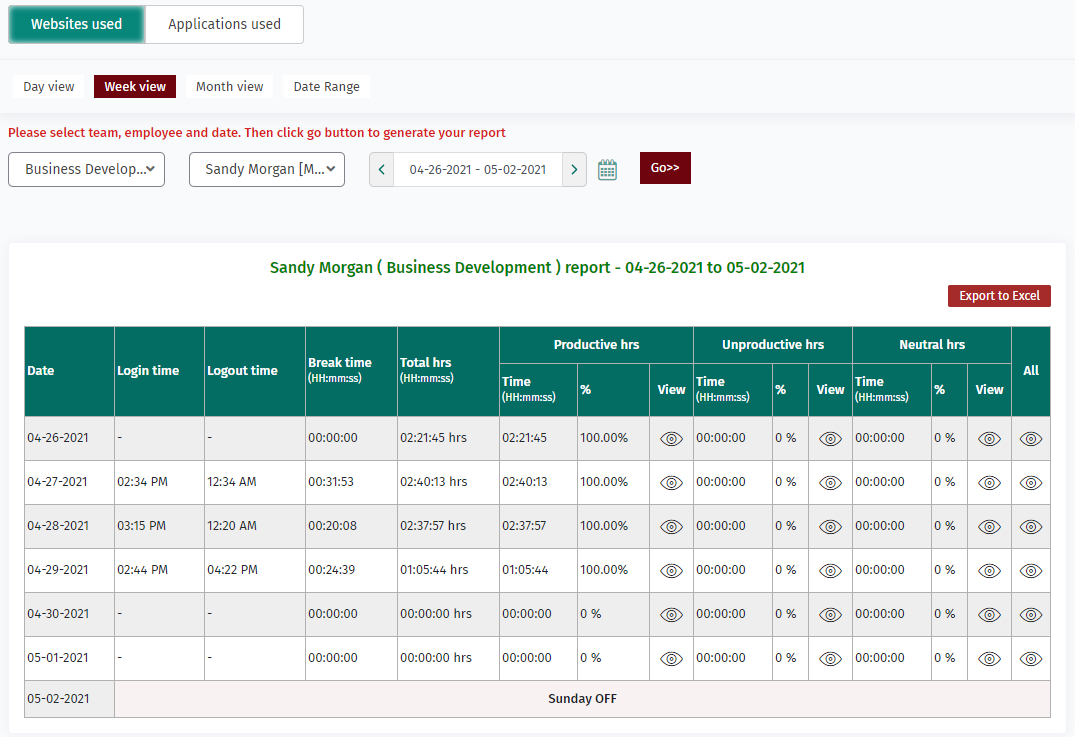Click the date range field

click(478, 169)
